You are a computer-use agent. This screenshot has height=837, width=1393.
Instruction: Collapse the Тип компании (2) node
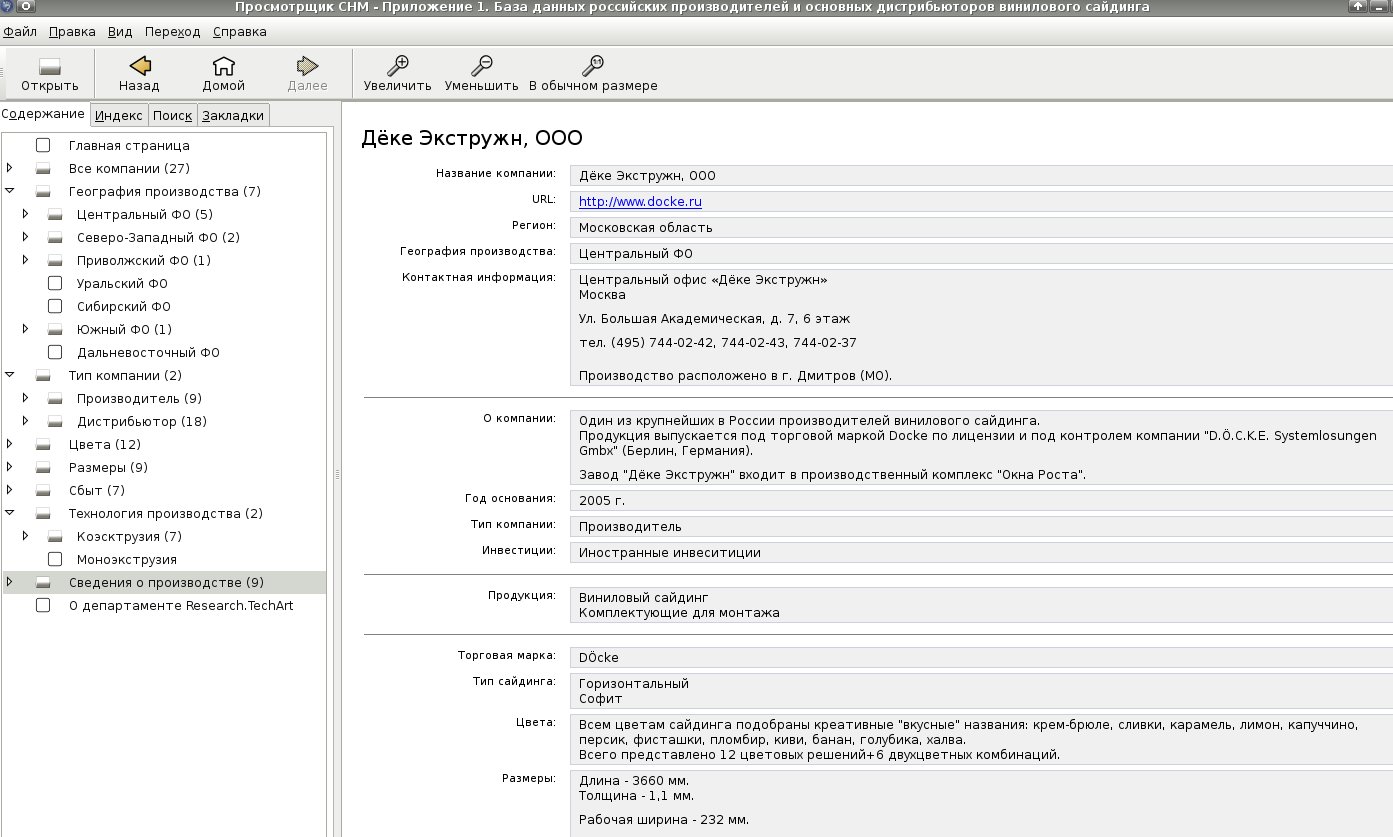tap(9, 375)
